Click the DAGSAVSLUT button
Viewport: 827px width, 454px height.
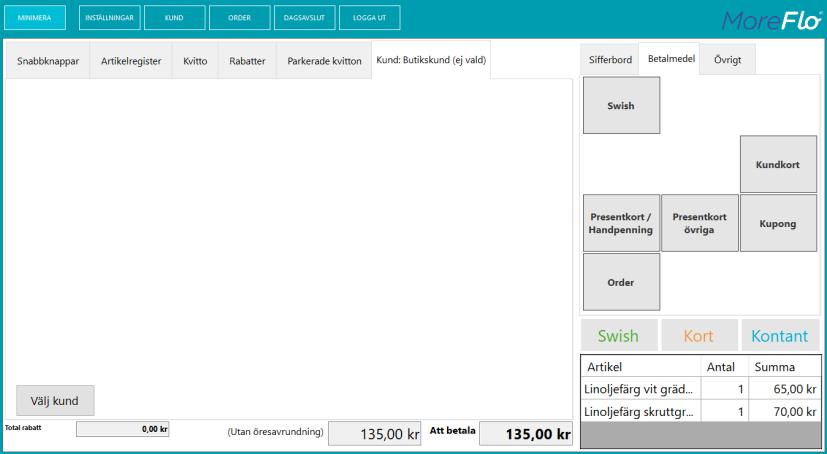pos(304,17)
